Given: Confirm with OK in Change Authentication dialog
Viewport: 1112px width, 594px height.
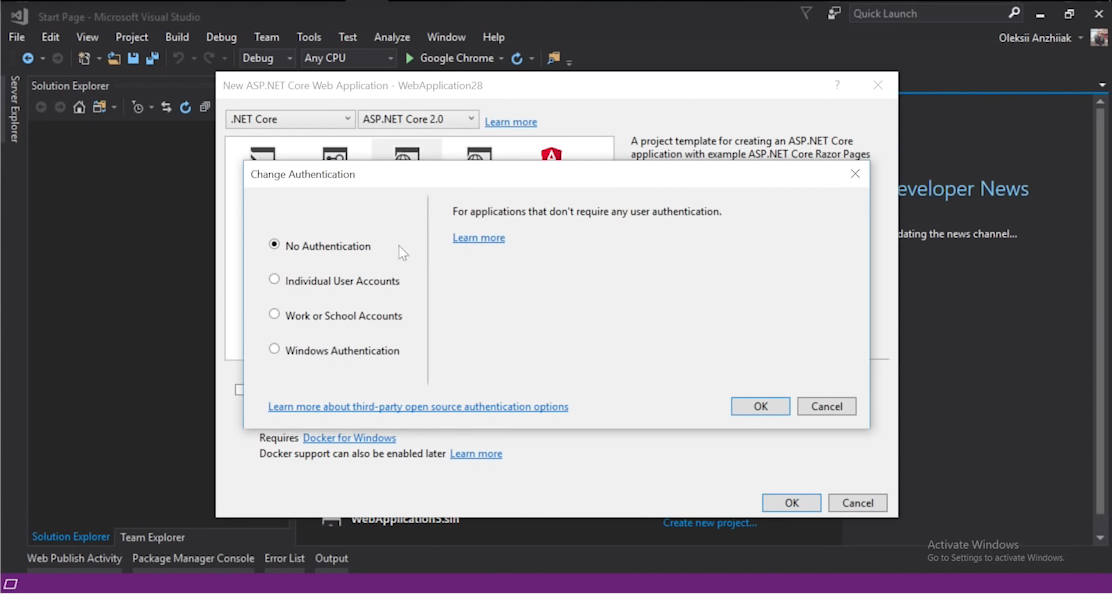Looking at the screenshot, I should click(760, 406).
